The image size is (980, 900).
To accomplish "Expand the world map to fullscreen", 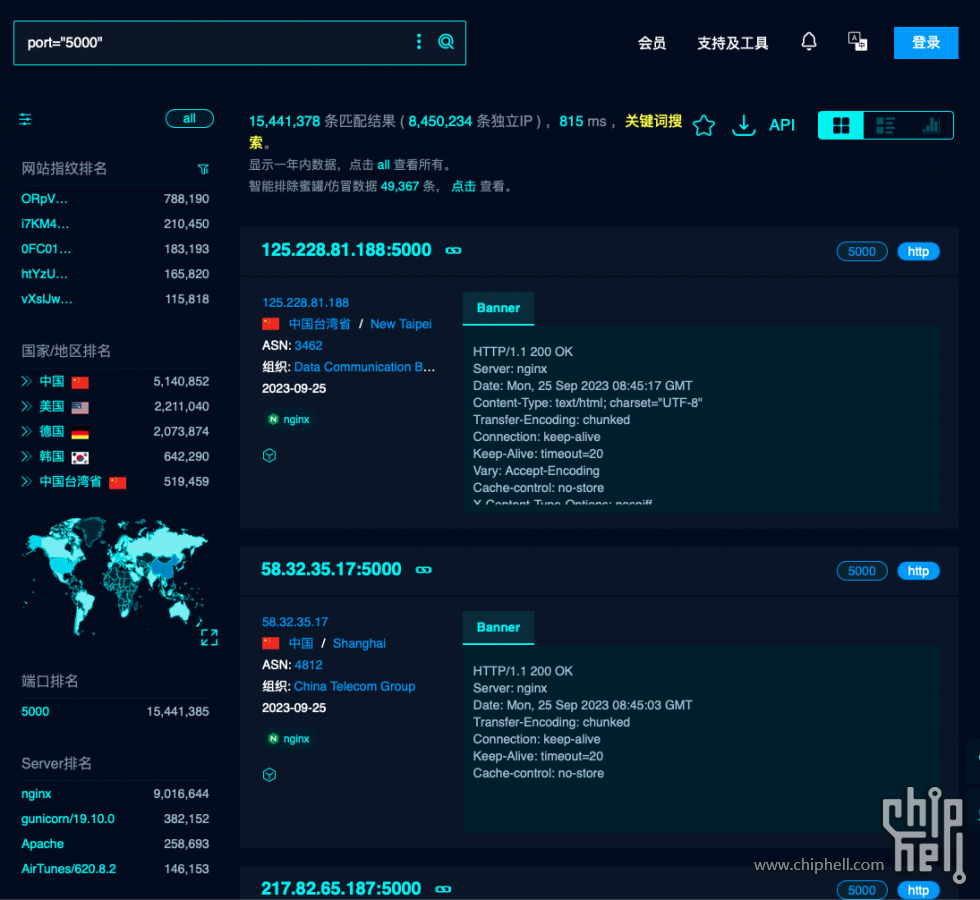I will tap(209, 638).
